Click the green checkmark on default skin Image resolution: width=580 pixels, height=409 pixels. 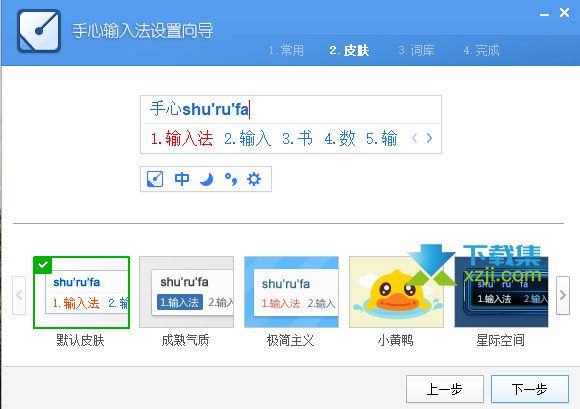(x=43, y=265)
